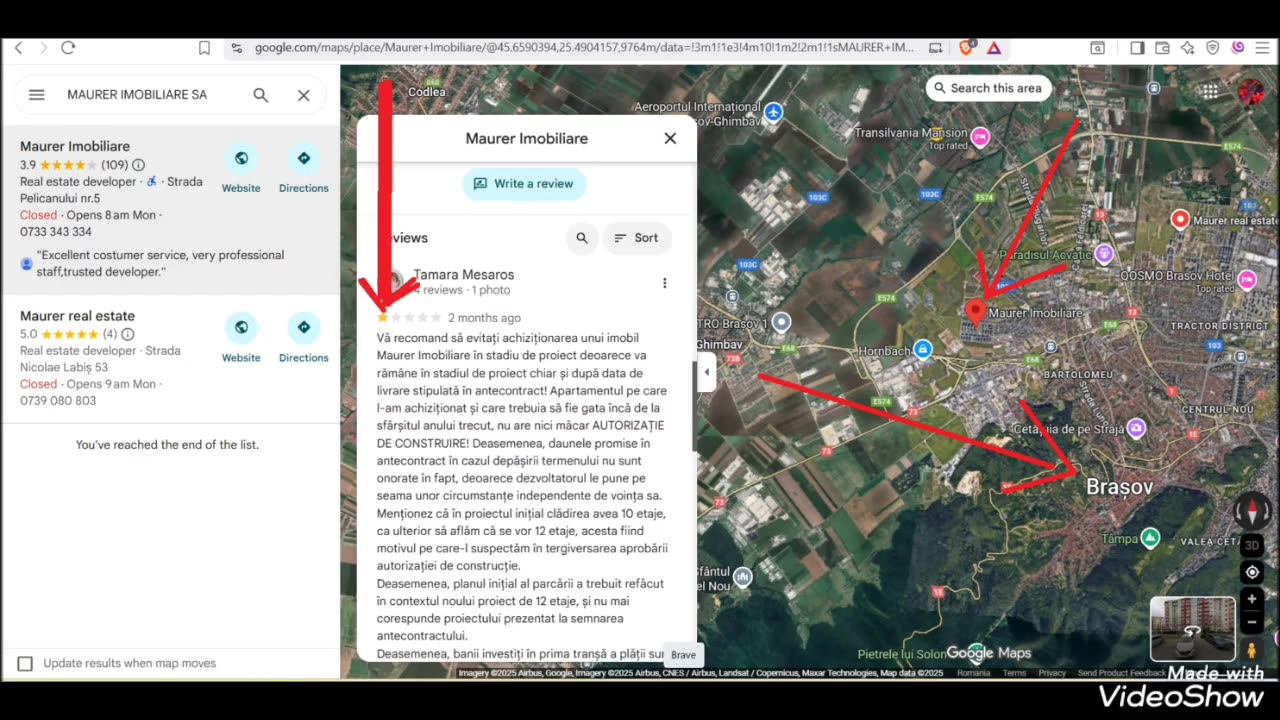Click the Search this area button
Screen dimensions: 1280x720
coord(988,88)
